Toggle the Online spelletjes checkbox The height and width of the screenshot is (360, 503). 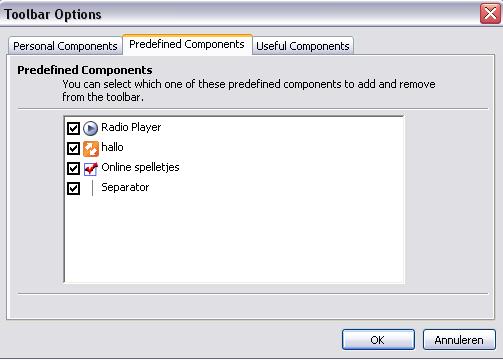point(73,168)
